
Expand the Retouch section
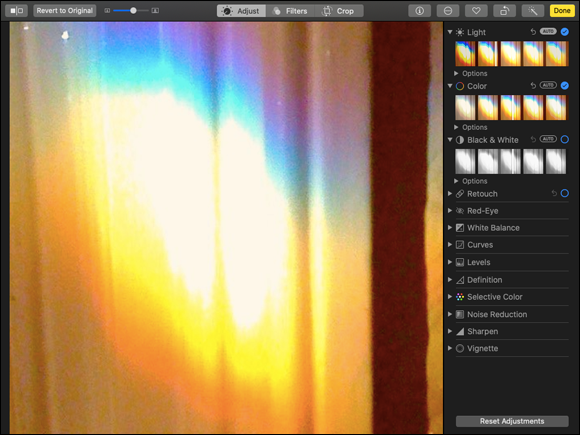pos(450,193)
